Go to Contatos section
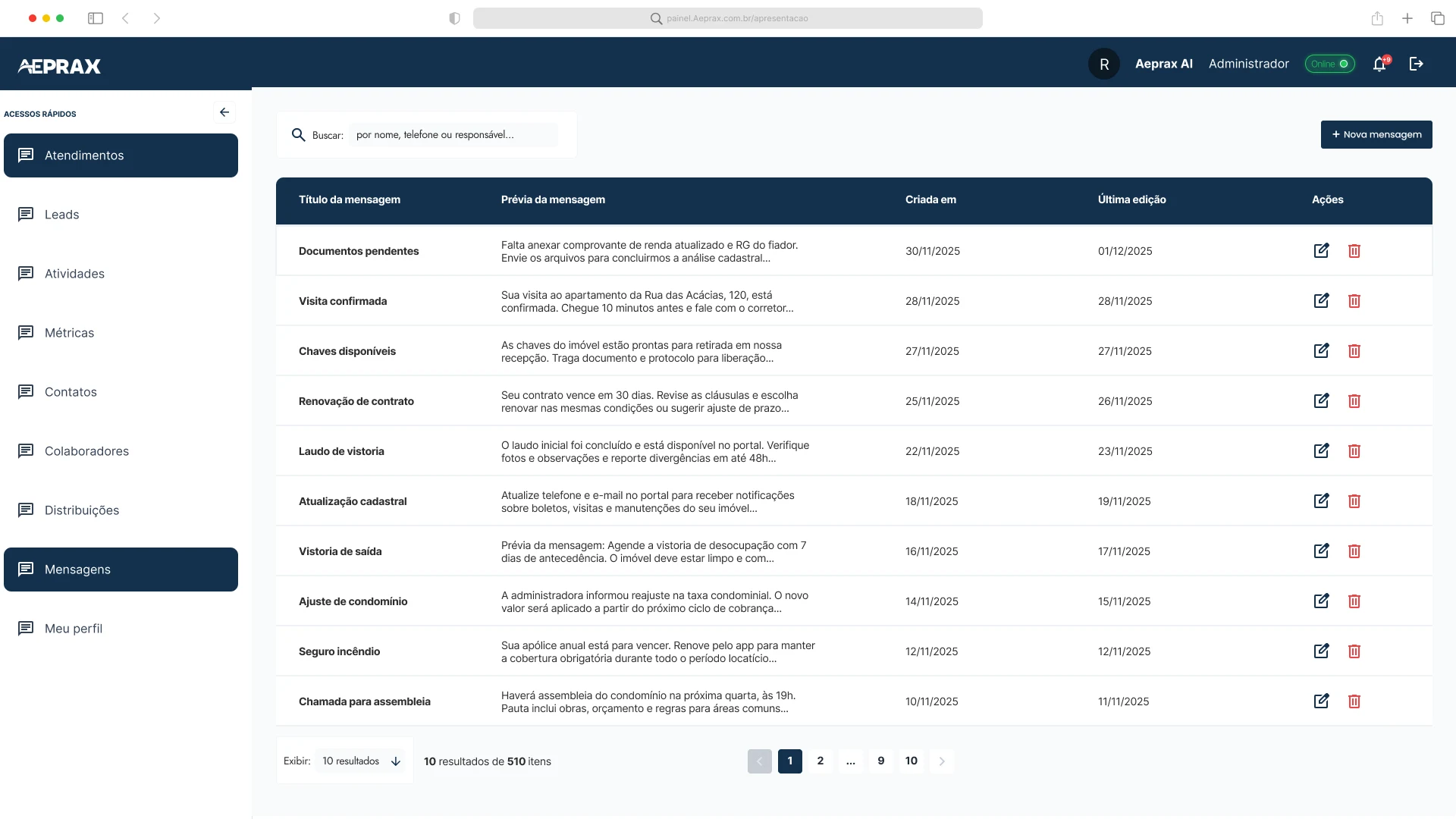 [x=121, y=392]
